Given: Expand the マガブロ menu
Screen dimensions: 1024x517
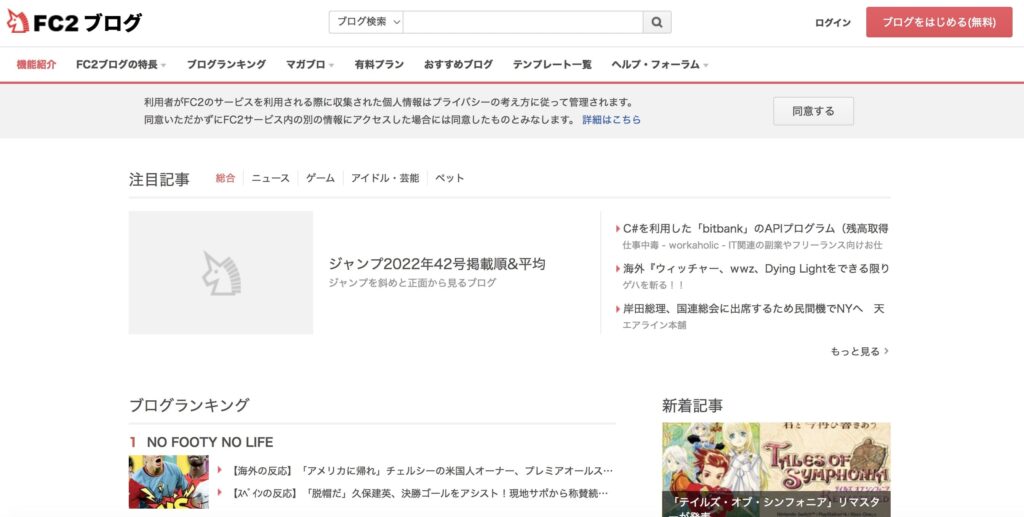Looking at the screenshot, I should [310, 65].
